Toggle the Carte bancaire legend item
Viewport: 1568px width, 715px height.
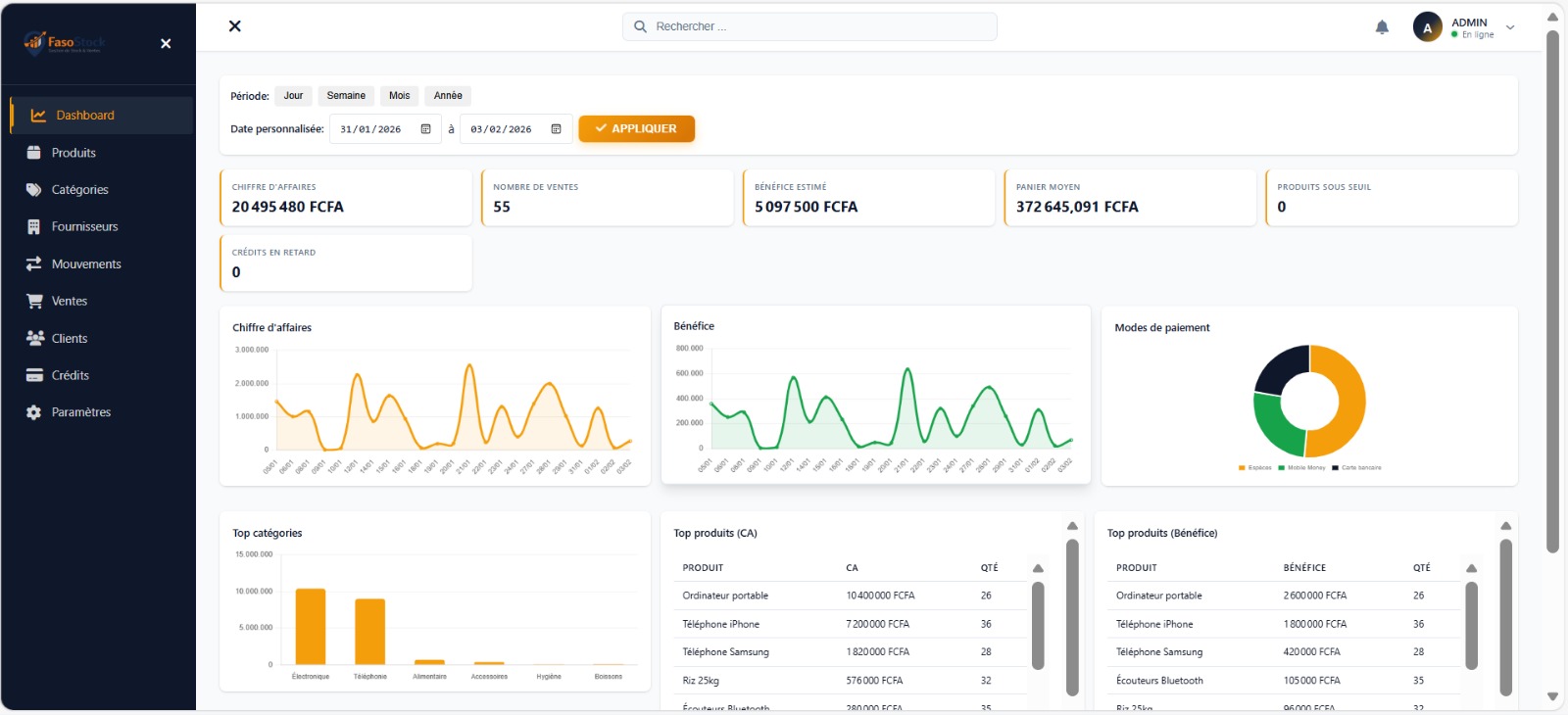(1356, 468)
